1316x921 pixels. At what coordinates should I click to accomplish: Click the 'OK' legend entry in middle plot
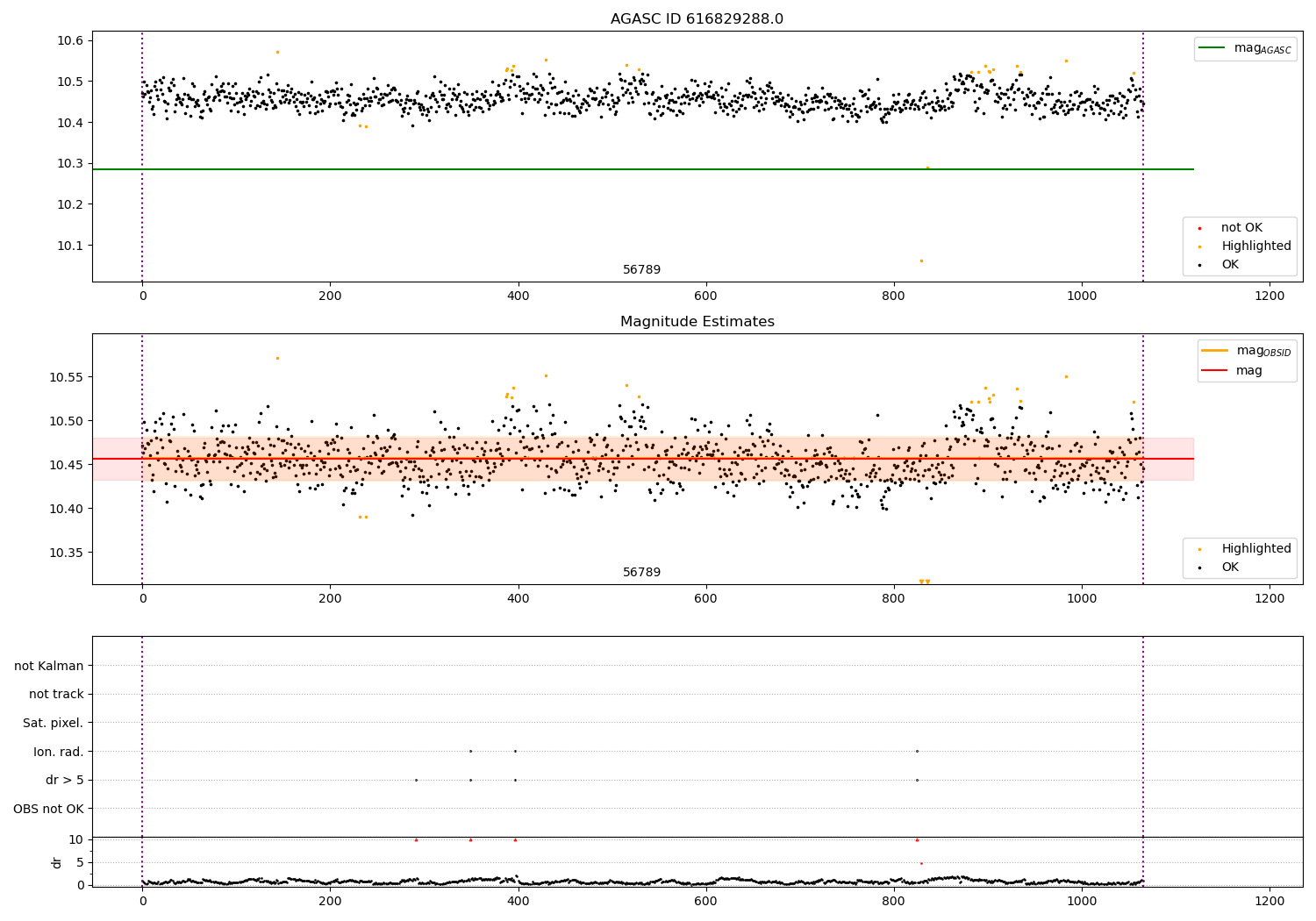(1230, 568)
